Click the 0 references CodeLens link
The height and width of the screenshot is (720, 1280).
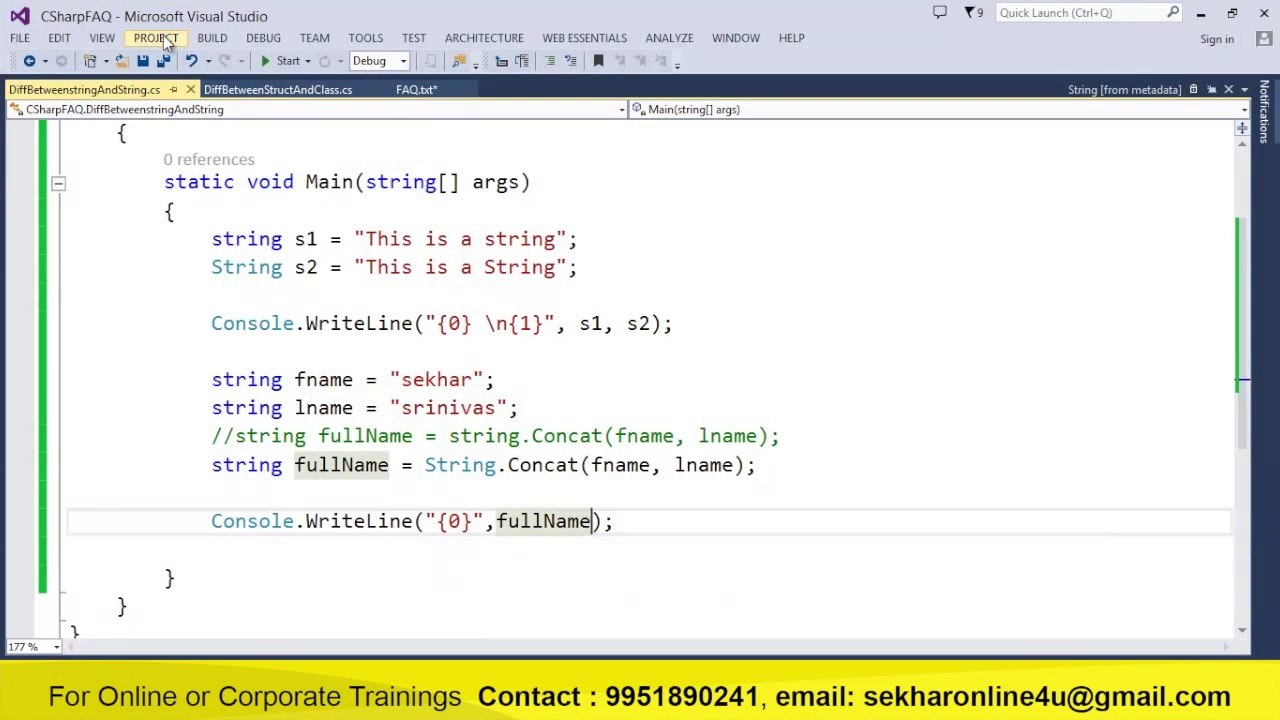(209, 160)
